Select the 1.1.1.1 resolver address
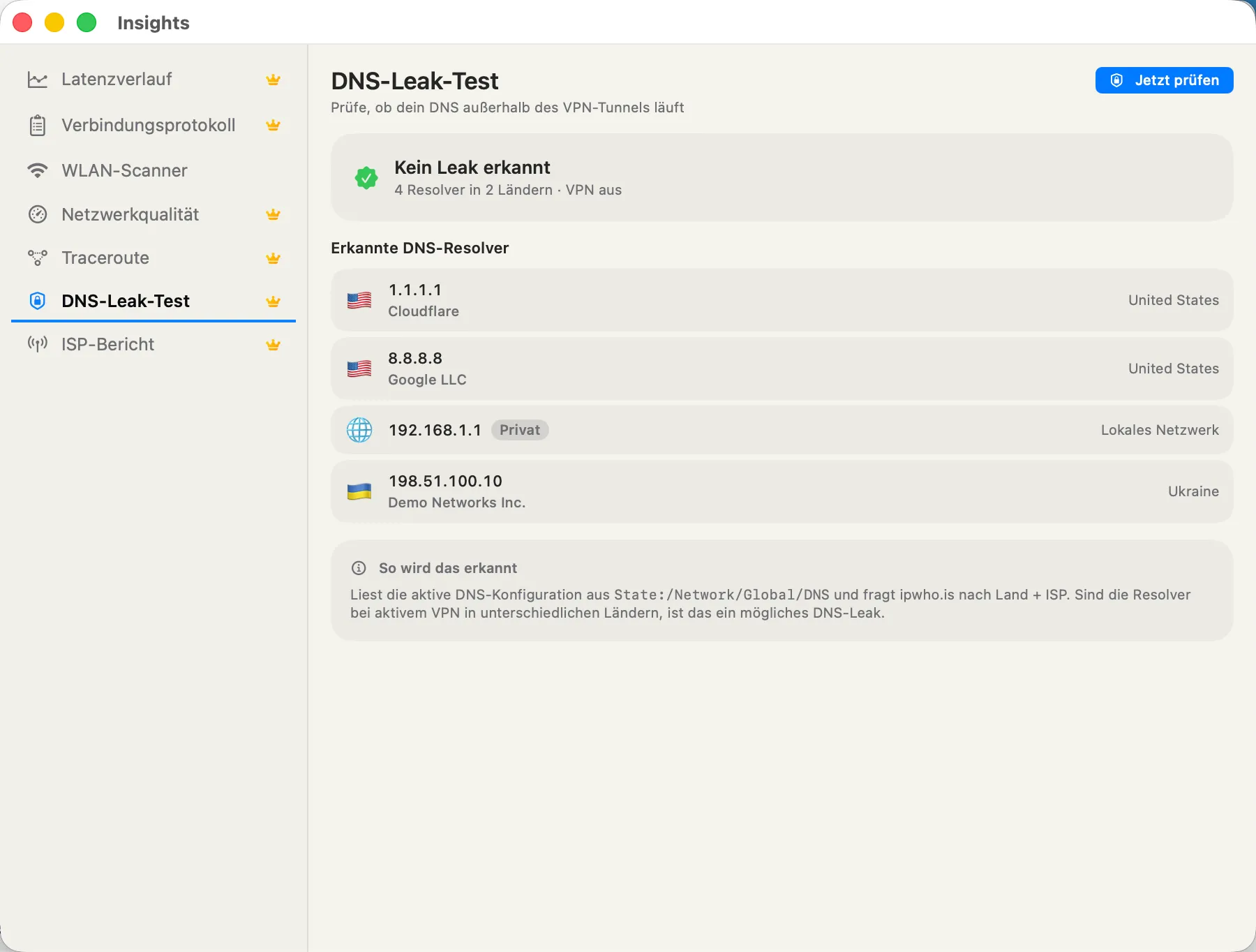The width and height of the screenshot is (1256, 952). 415,290
